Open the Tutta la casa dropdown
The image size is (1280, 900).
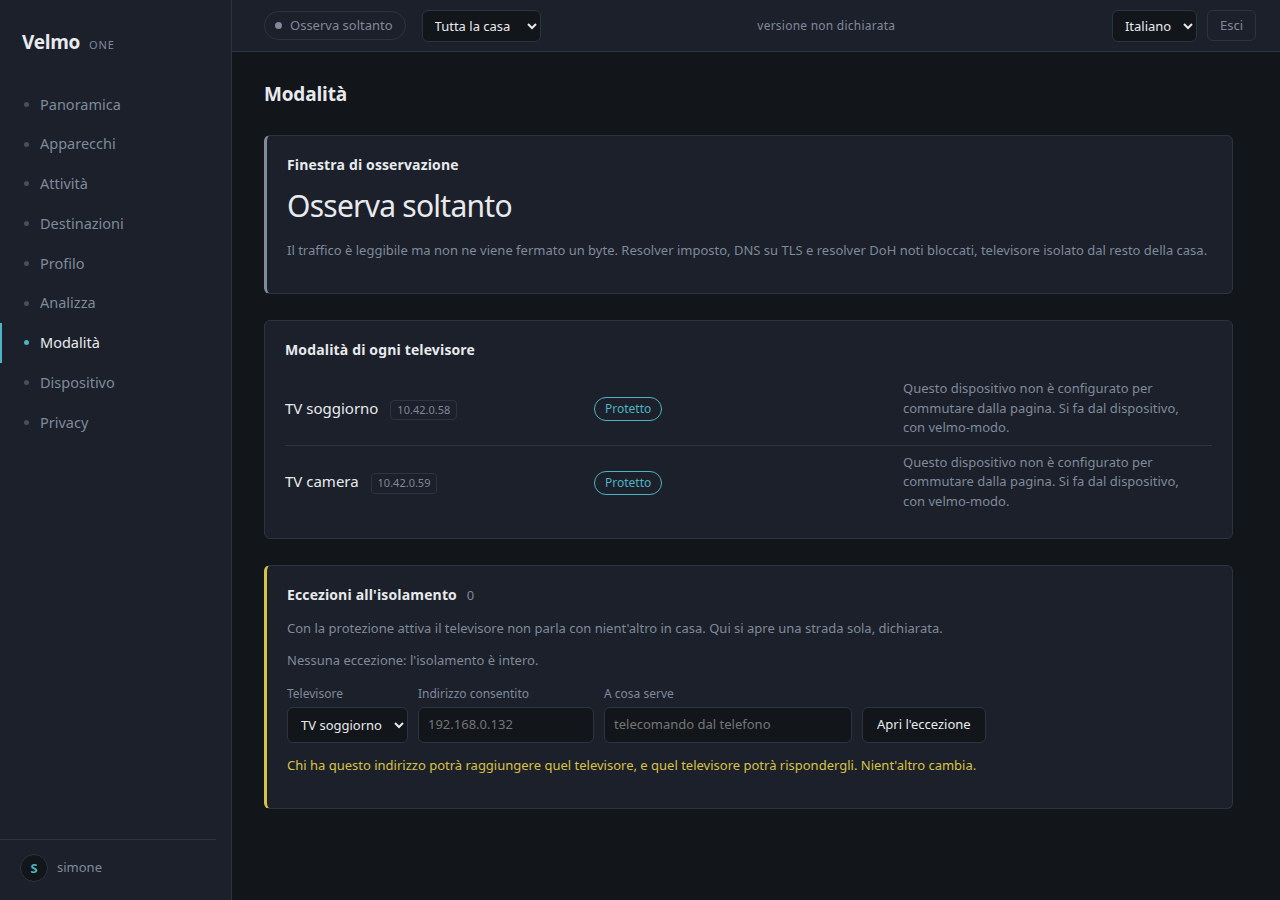click(481, 26)
